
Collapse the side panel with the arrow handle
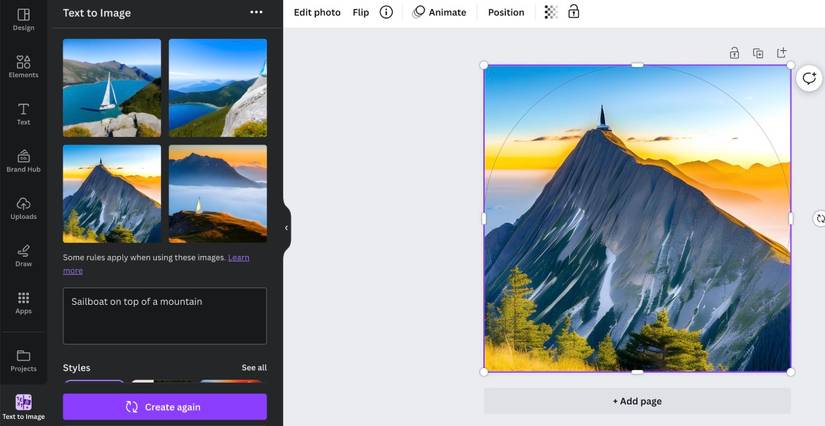point(286,228)
